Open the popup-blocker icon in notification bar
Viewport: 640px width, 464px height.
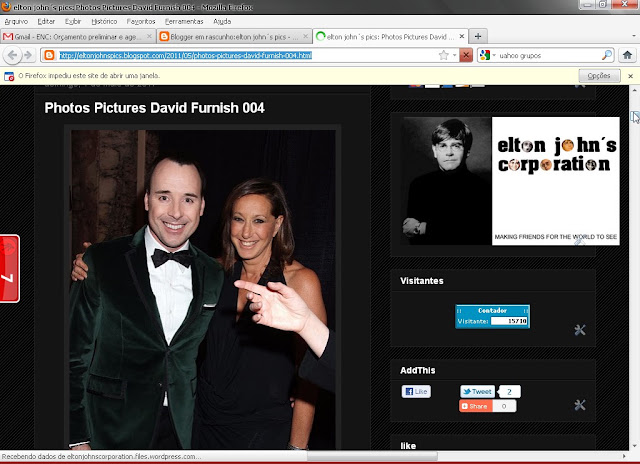(9, 76)
